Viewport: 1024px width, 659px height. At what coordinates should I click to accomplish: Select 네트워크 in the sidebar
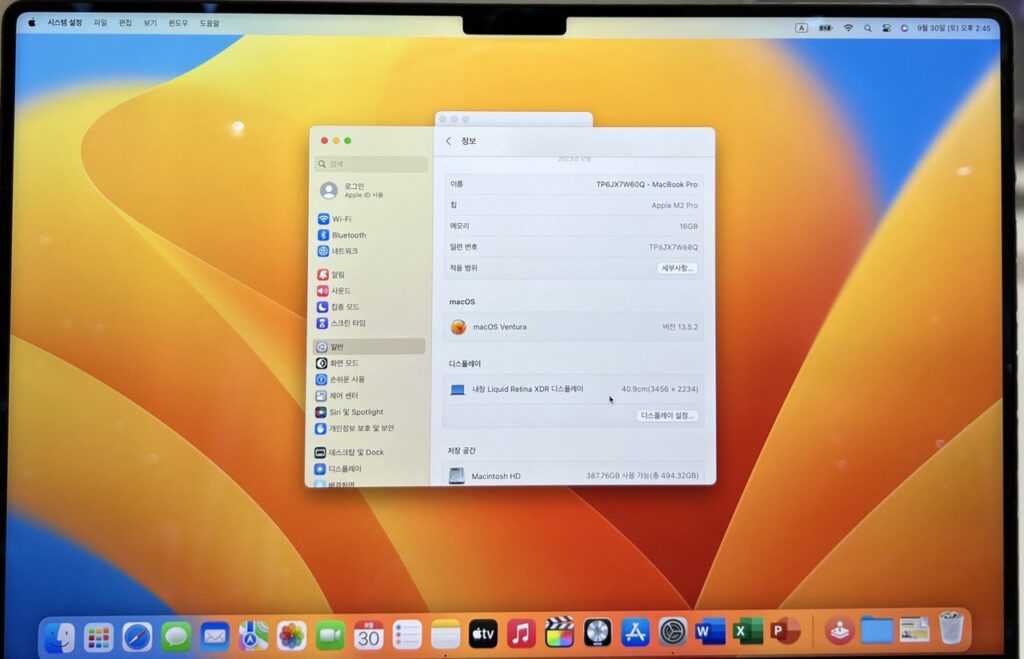point(338,251)
